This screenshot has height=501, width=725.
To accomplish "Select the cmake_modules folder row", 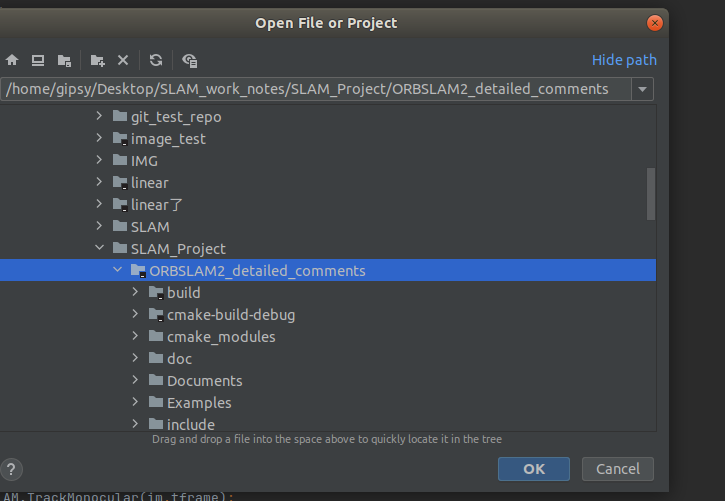I will pos(328,336).
